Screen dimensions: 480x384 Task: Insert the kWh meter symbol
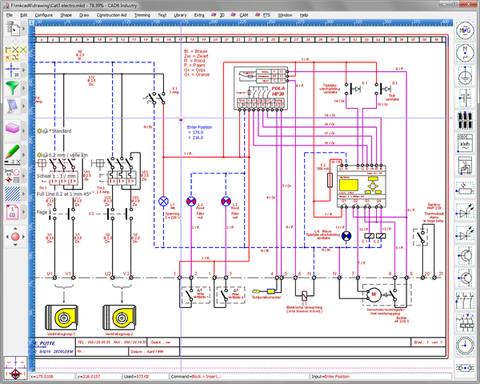click(465, 143)
